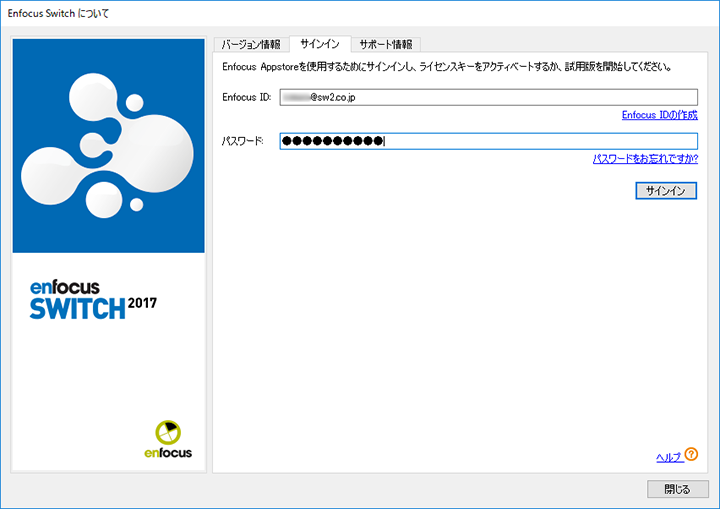Click the Enfocus Appstore instruction text

(x=447, y=67)
